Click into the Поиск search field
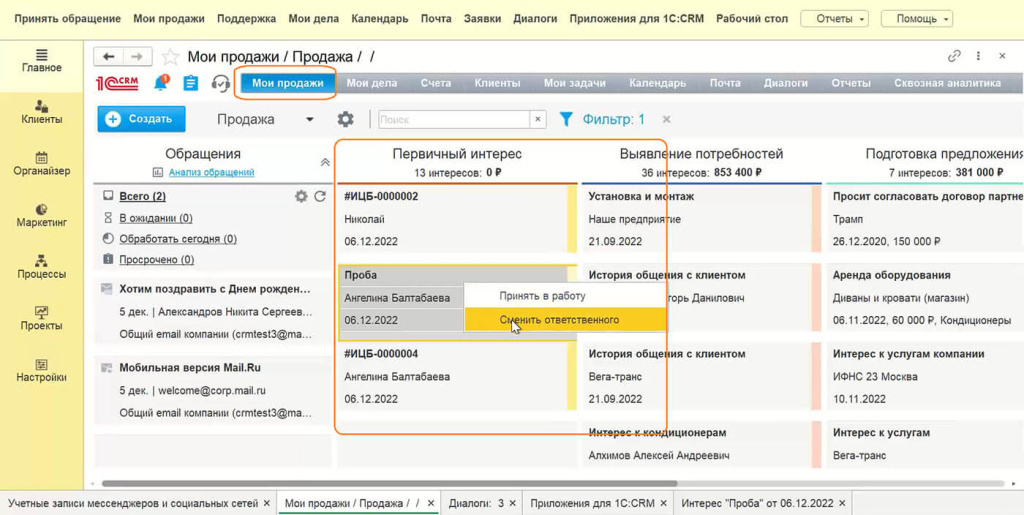Screen dimensions: 1024x515 (x=453, y=120)
